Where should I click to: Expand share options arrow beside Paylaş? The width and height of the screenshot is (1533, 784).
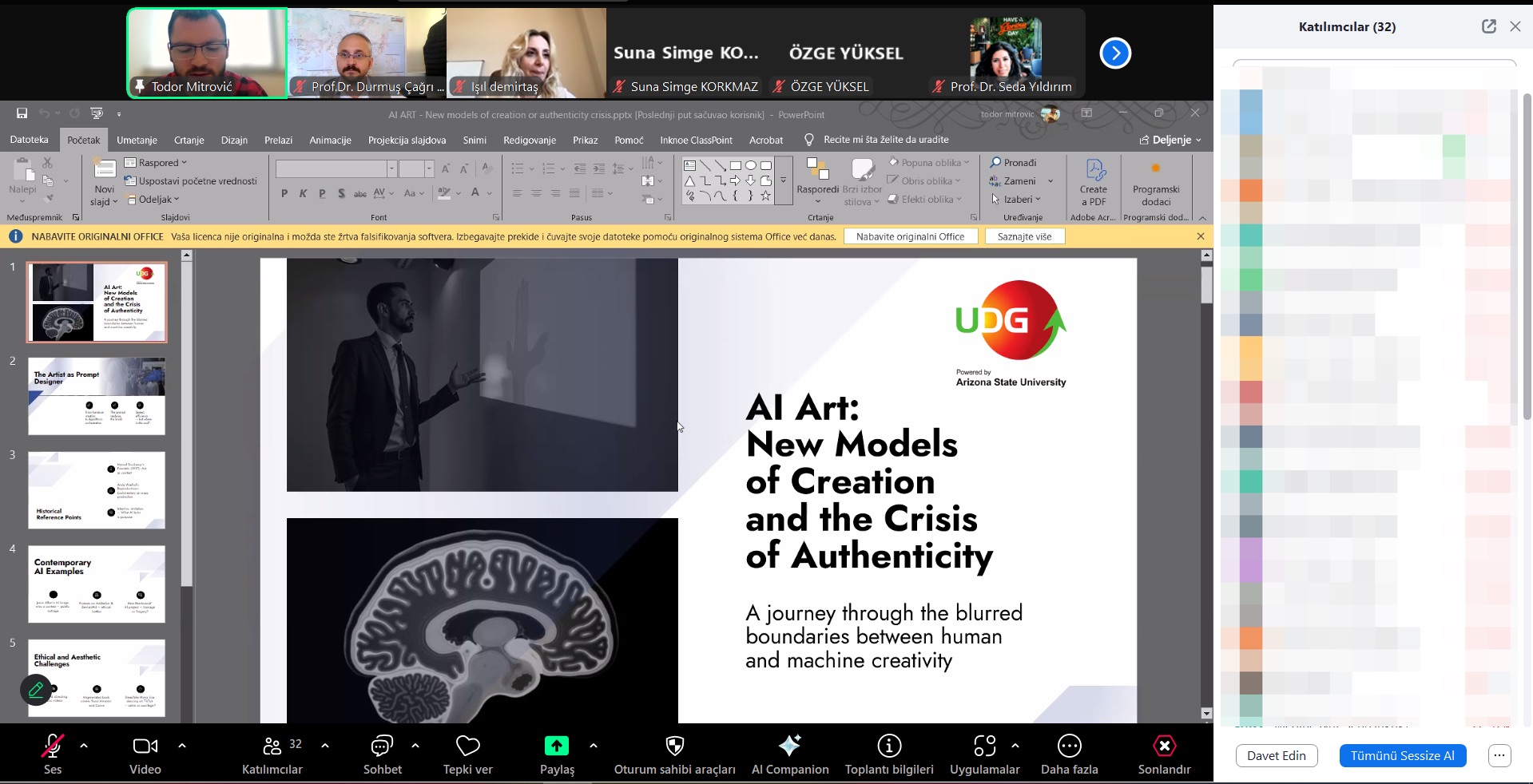tap(594, 746)
